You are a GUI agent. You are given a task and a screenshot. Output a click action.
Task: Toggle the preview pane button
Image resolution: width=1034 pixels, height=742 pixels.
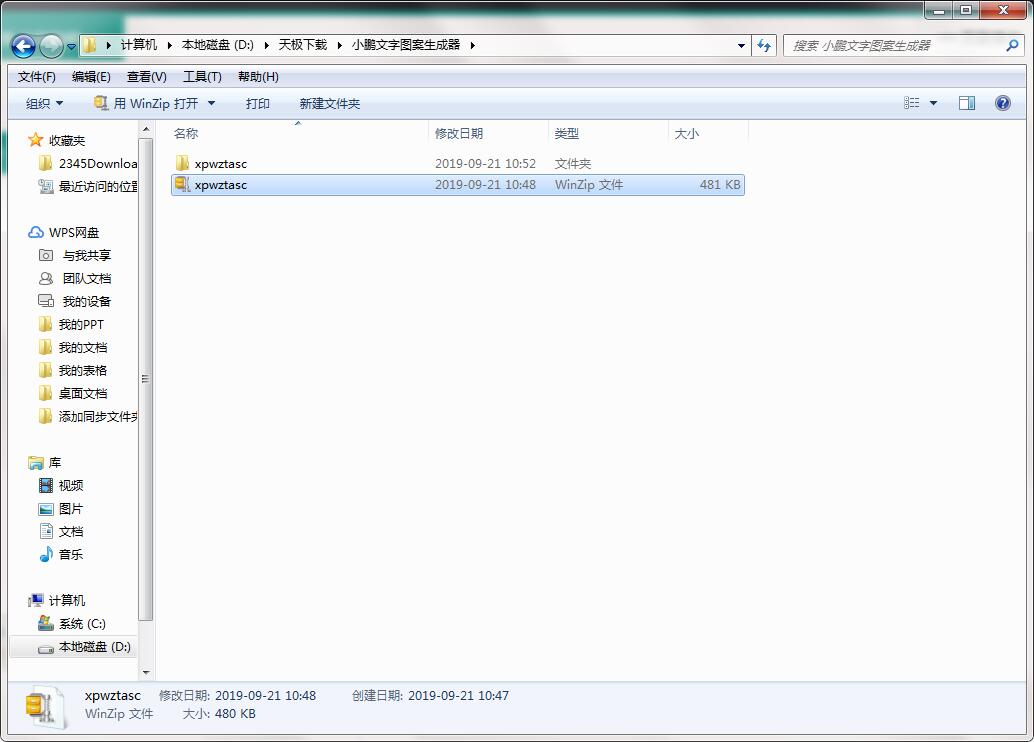click(x=966, y=102)
